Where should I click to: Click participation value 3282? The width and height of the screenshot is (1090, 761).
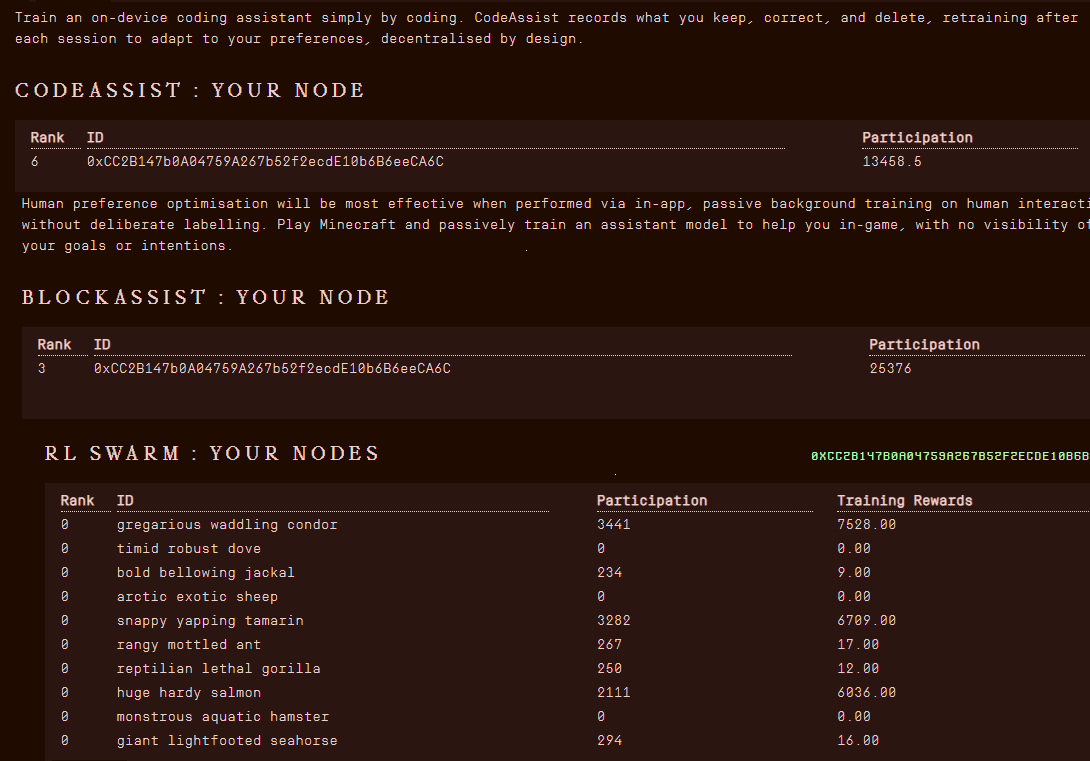[x=613, y=621]
